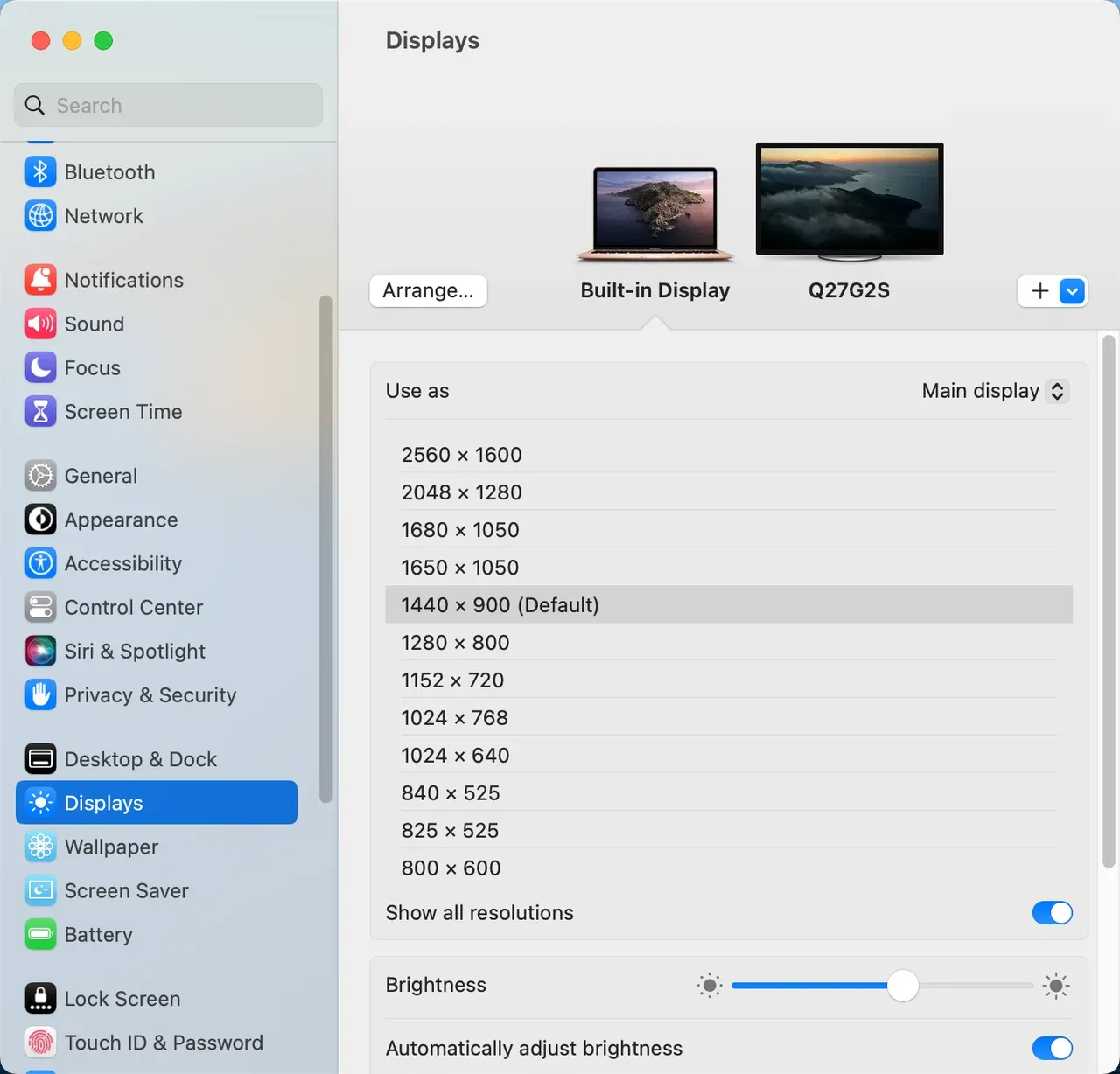Open the Siri & Spotlight icon
Screen dimensions: 1120x1074
click(40, 651)
